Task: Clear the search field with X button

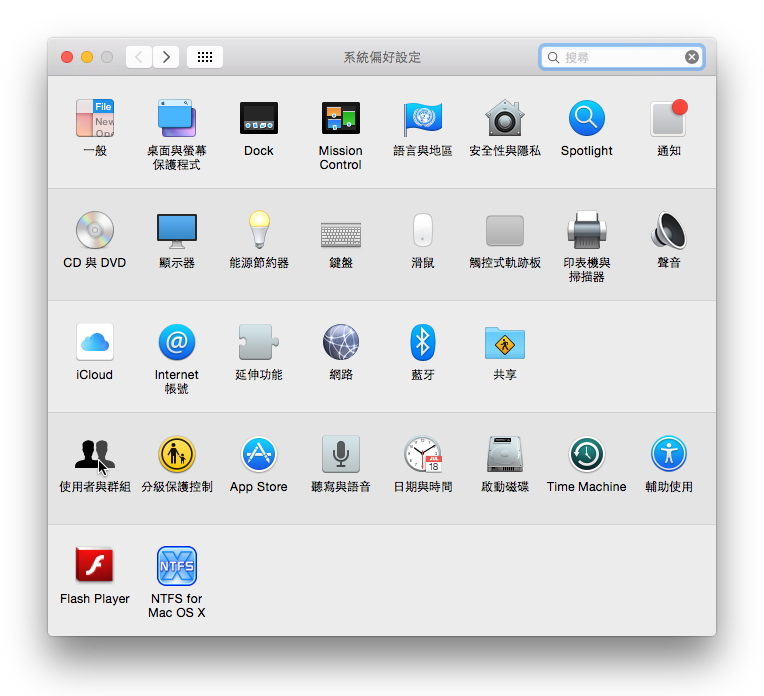Action: [x=691, y=57]
